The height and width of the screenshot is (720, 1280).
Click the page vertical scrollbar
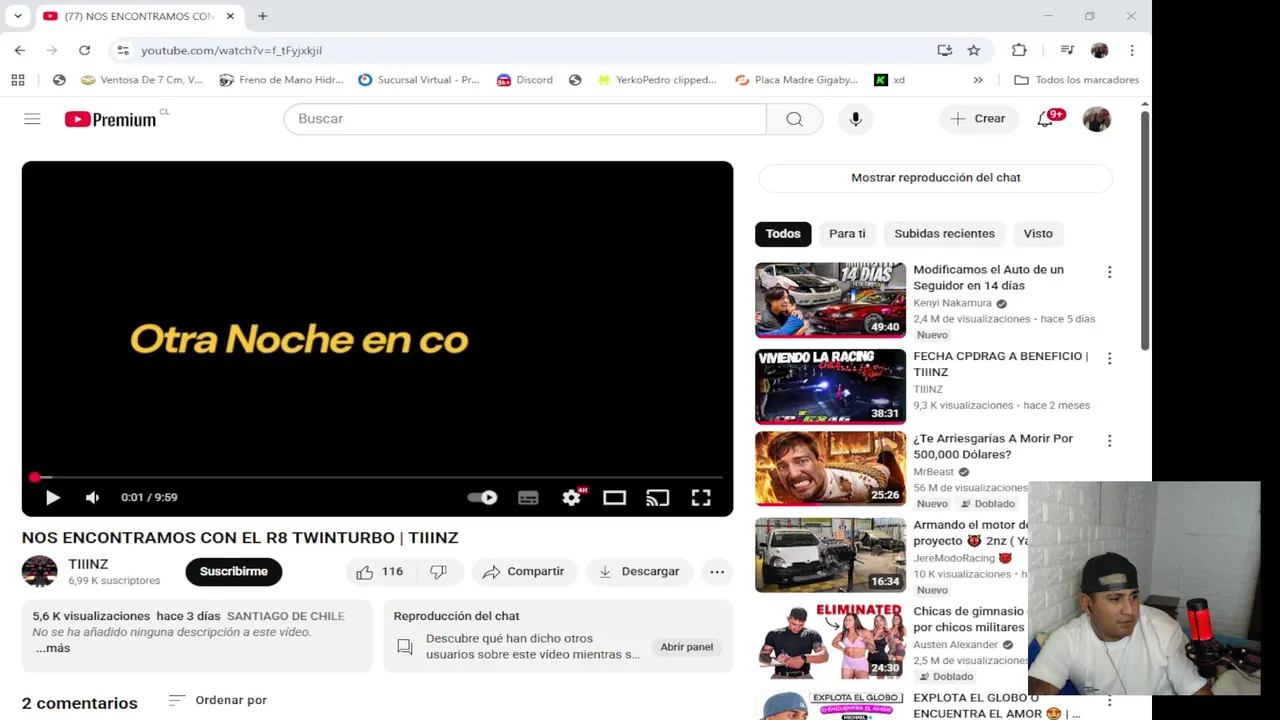(1145, 230)
